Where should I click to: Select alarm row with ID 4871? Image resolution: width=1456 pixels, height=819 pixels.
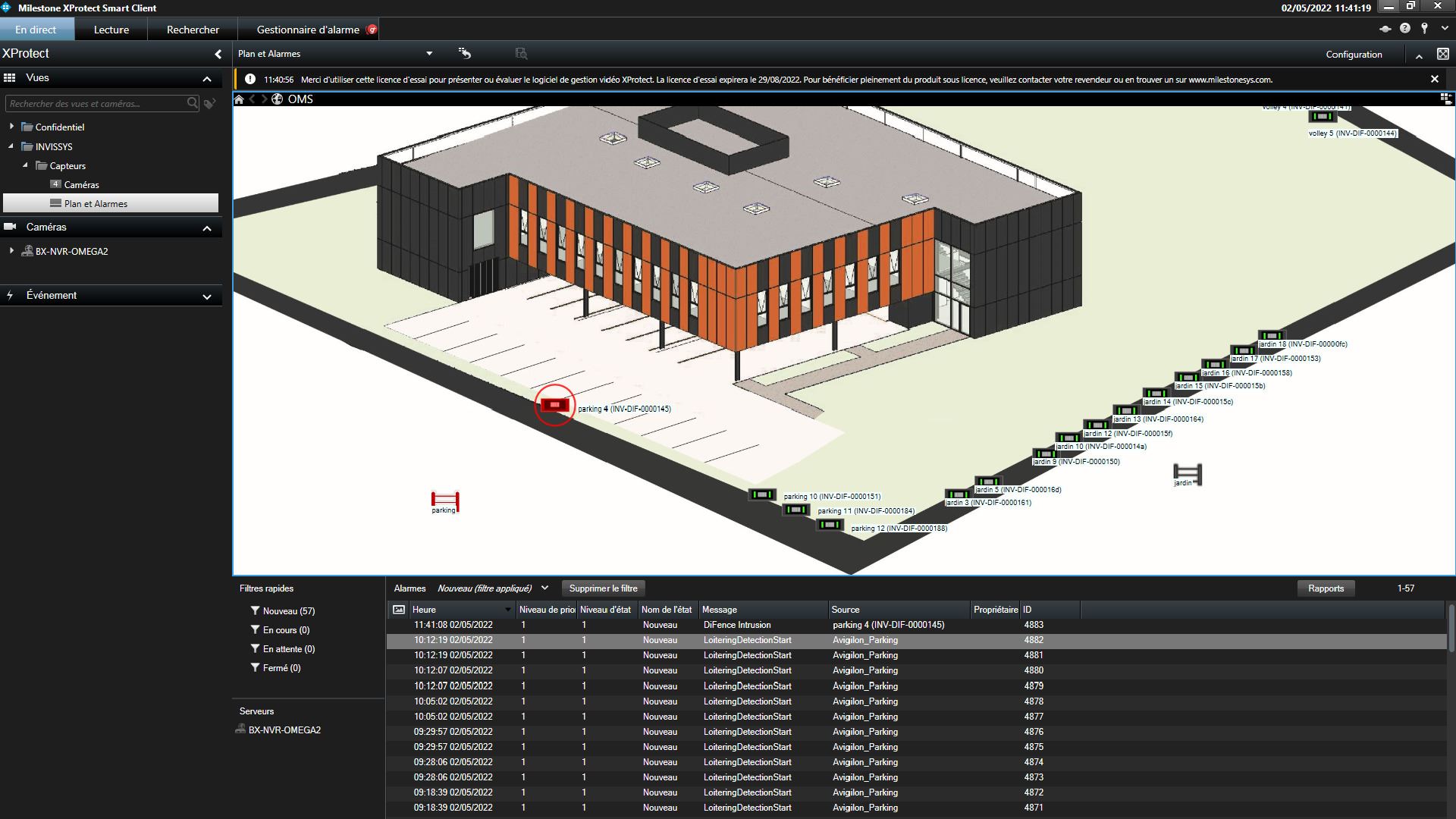tap(916, 808)
